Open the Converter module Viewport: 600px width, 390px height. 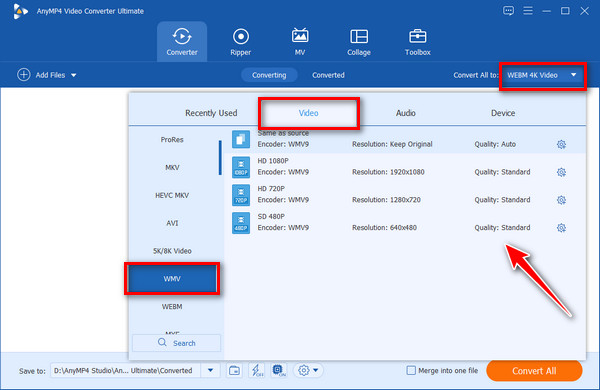[x=182, y=42]
